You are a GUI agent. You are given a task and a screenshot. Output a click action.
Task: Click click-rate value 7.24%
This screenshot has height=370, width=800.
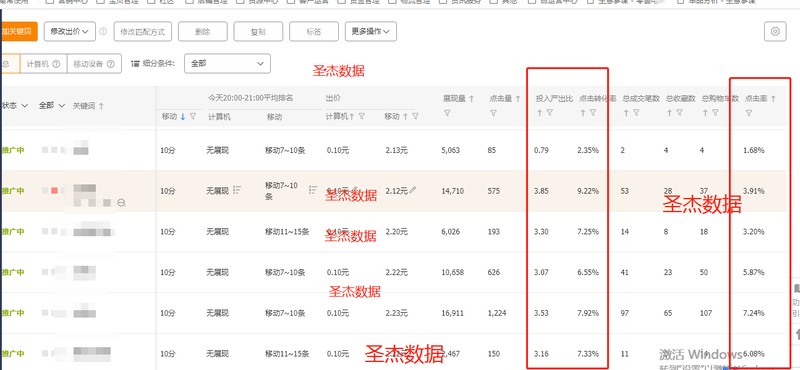point(754,313)
